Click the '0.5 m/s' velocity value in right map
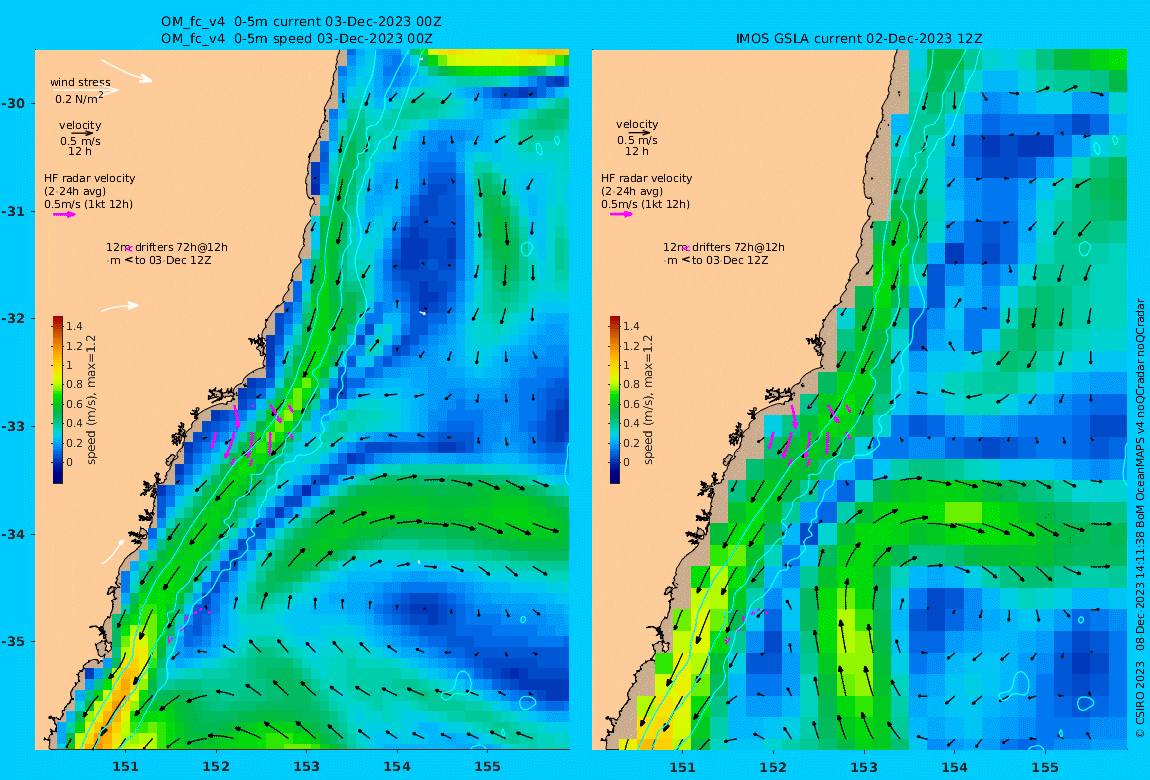The height and width of the screenshot is (780, 1150). point(637,140)
